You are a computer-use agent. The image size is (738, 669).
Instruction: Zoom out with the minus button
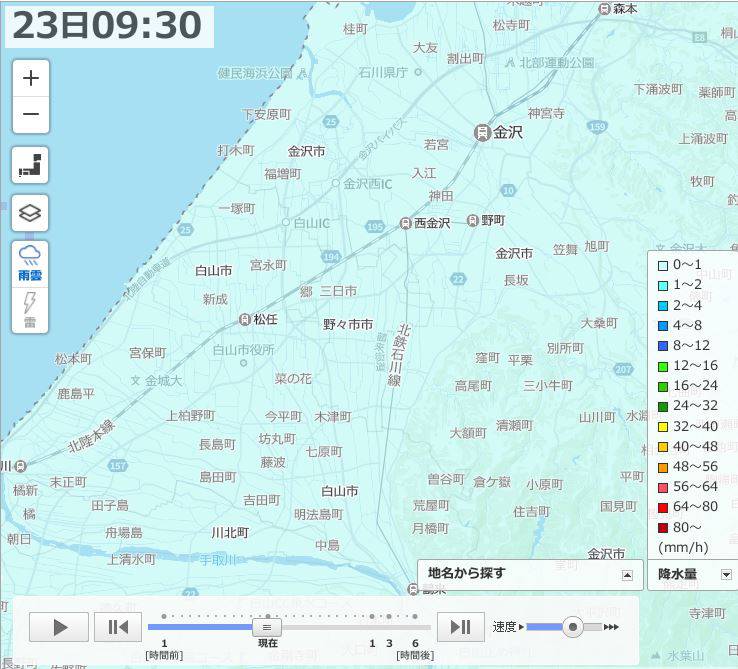31,114
